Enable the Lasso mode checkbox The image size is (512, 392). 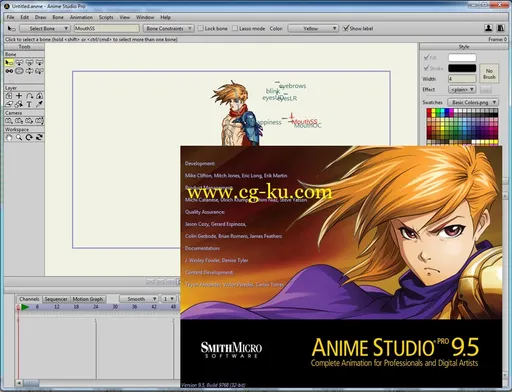click(x=235, y=28)
